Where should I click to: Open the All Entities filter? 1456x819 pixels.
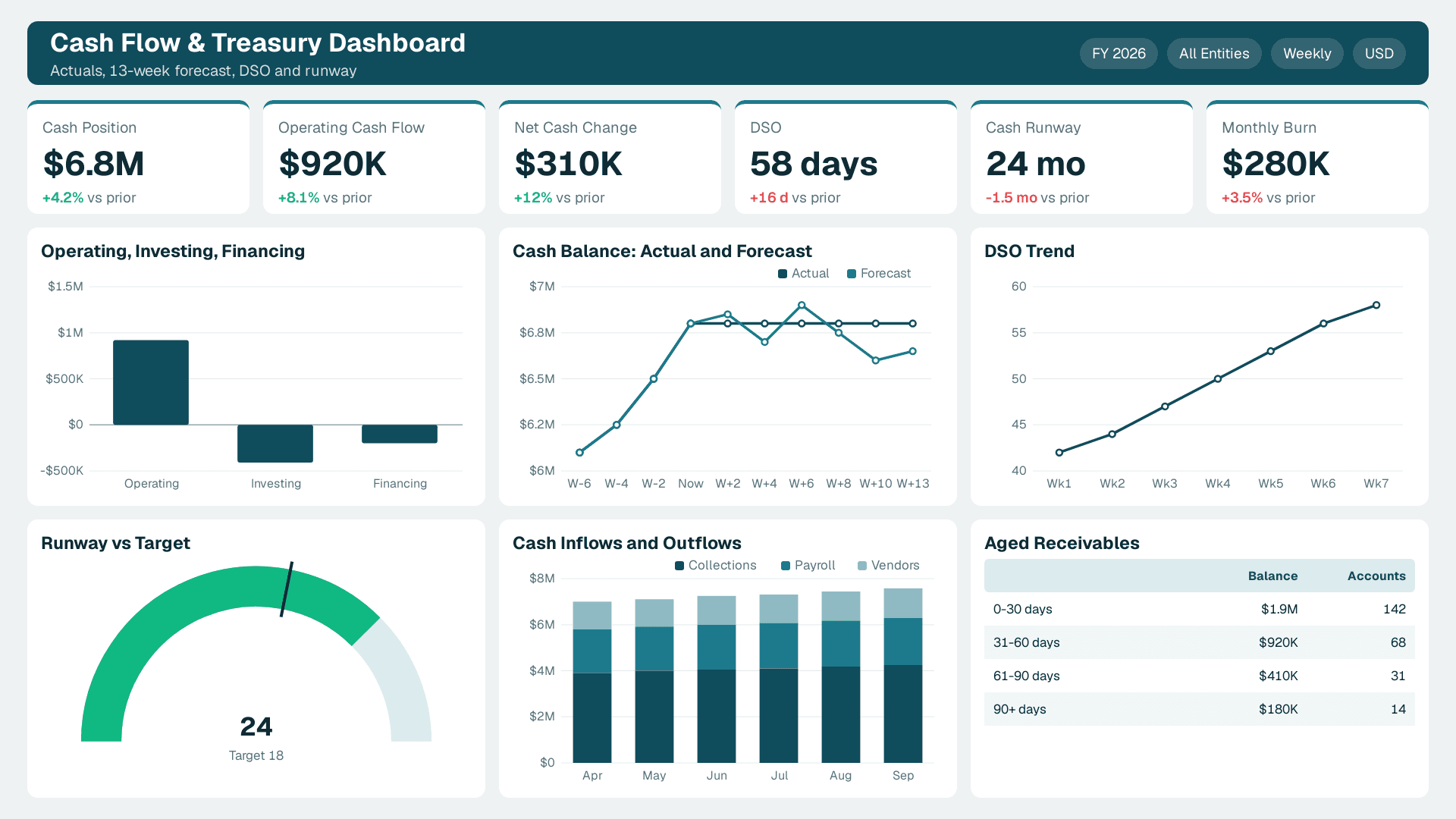(x=1214, y=54)
